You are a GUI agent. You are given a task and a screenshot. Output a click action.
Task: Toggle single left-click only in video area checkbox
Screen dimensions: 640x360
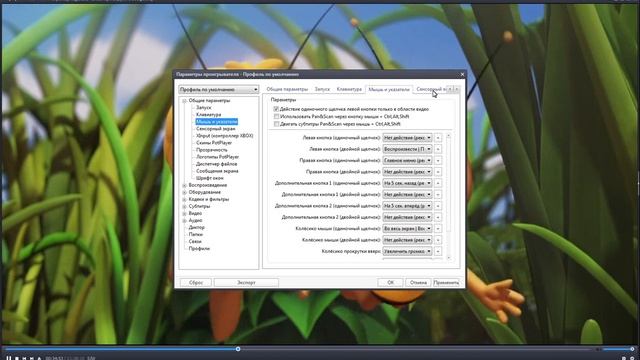pyautogui.click(x=276, y=109)
